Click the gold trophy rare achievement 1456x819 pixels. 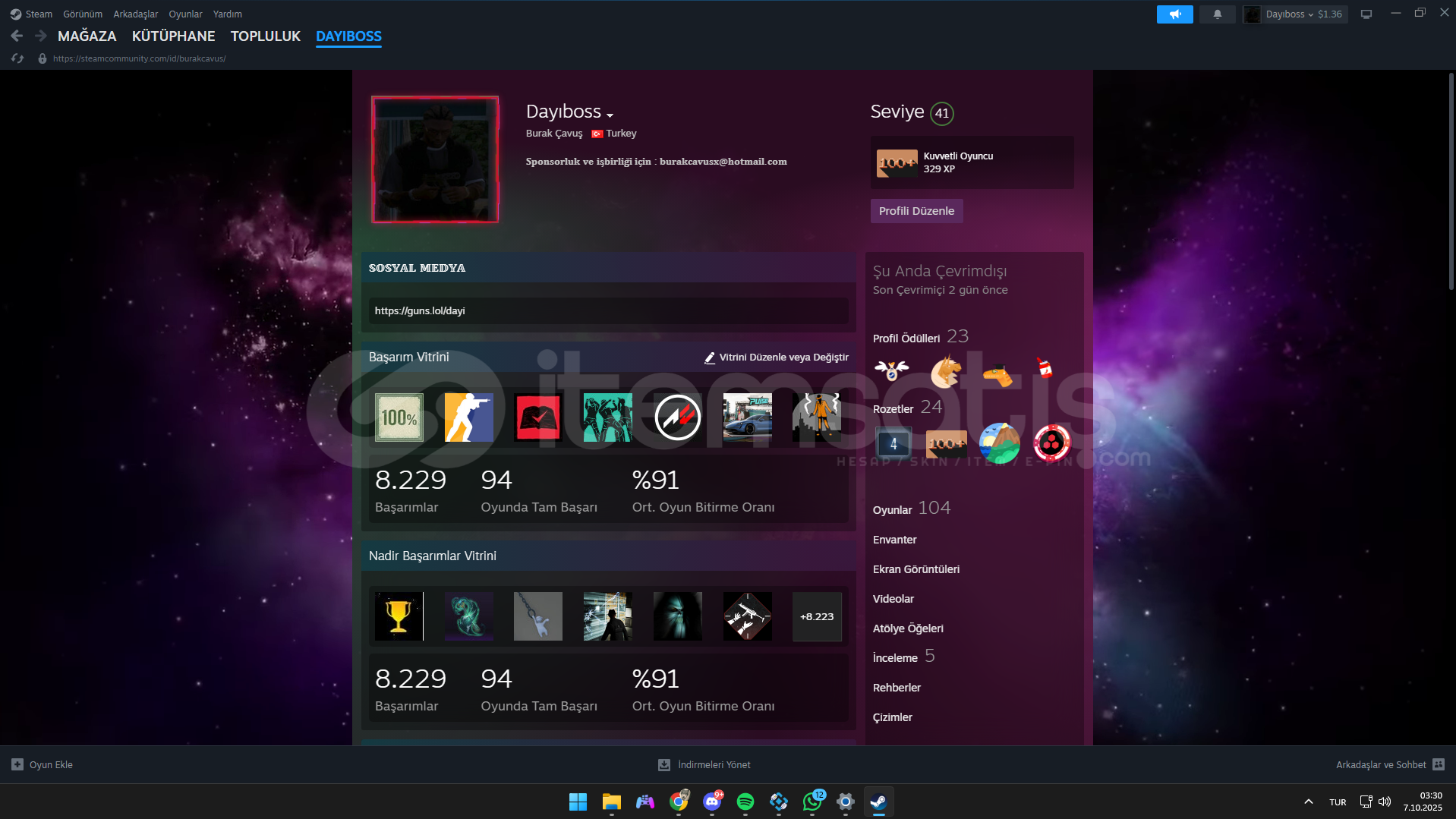[399, 616]
